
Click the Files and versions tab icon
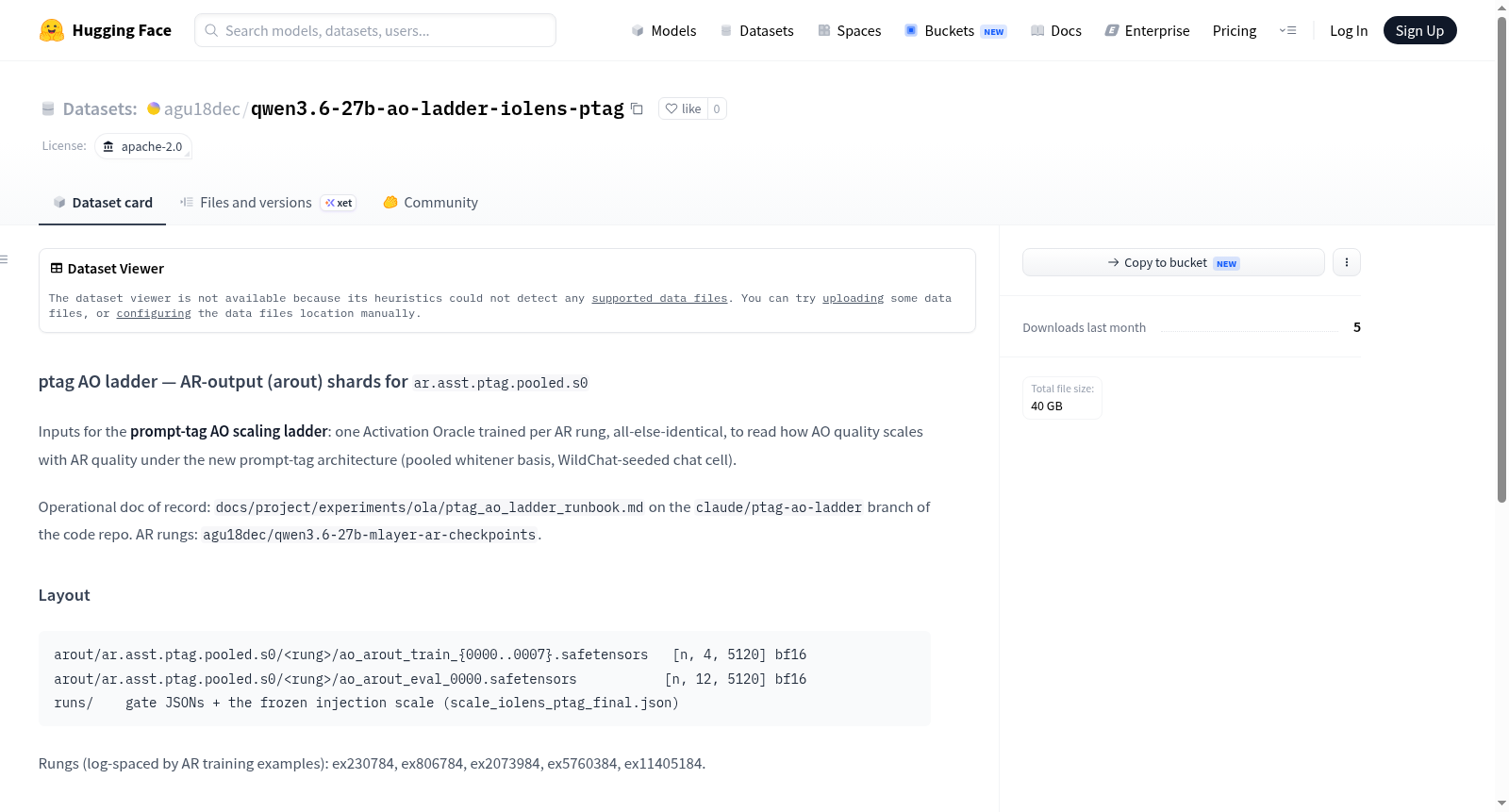pos(187,202)
